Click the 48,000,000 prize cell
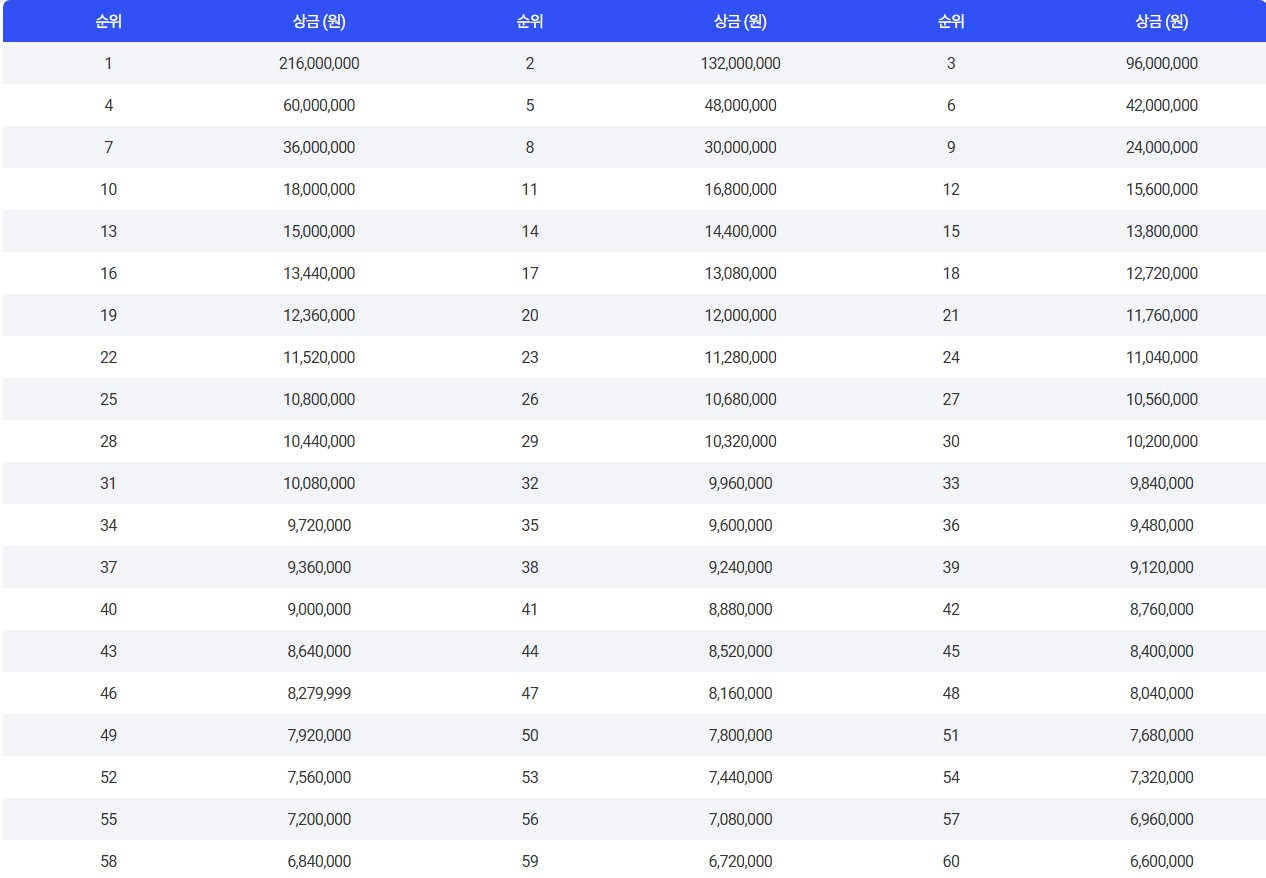This screenshot has width=1266, height=878. (741, 105)
